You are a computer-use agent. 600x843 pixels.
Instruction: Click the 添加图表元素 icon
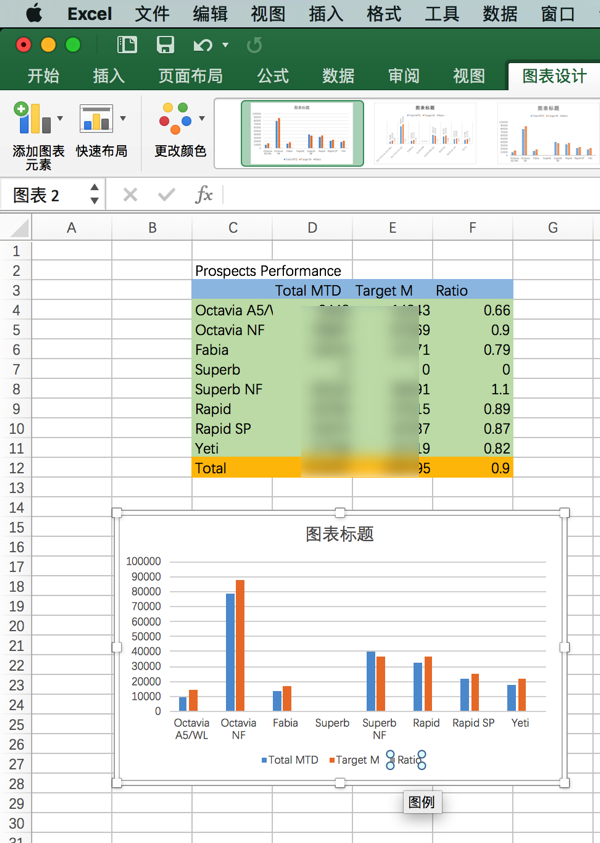coord(32,118)
